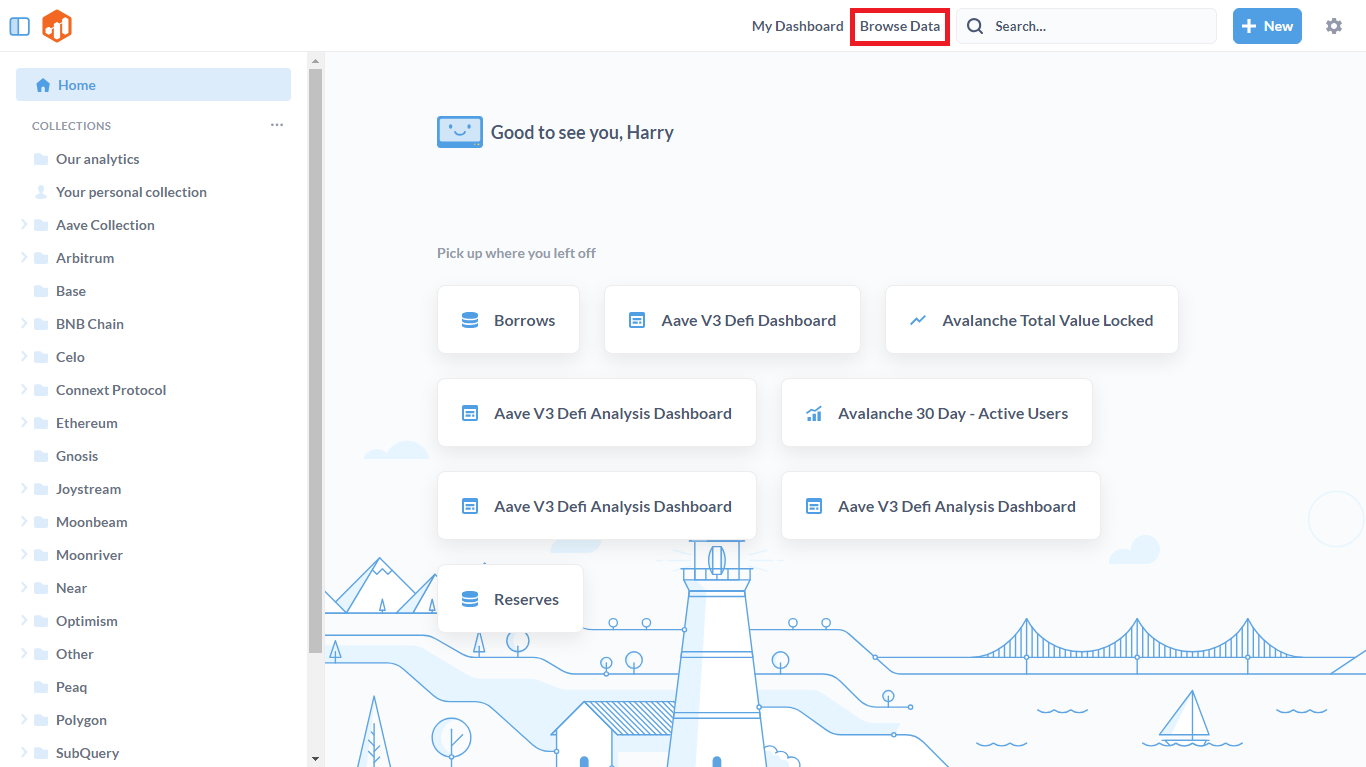This screenshot has width=1366, height=767.
Task: Click the database icon on the Borrows card
Action: tap(470, 320)
